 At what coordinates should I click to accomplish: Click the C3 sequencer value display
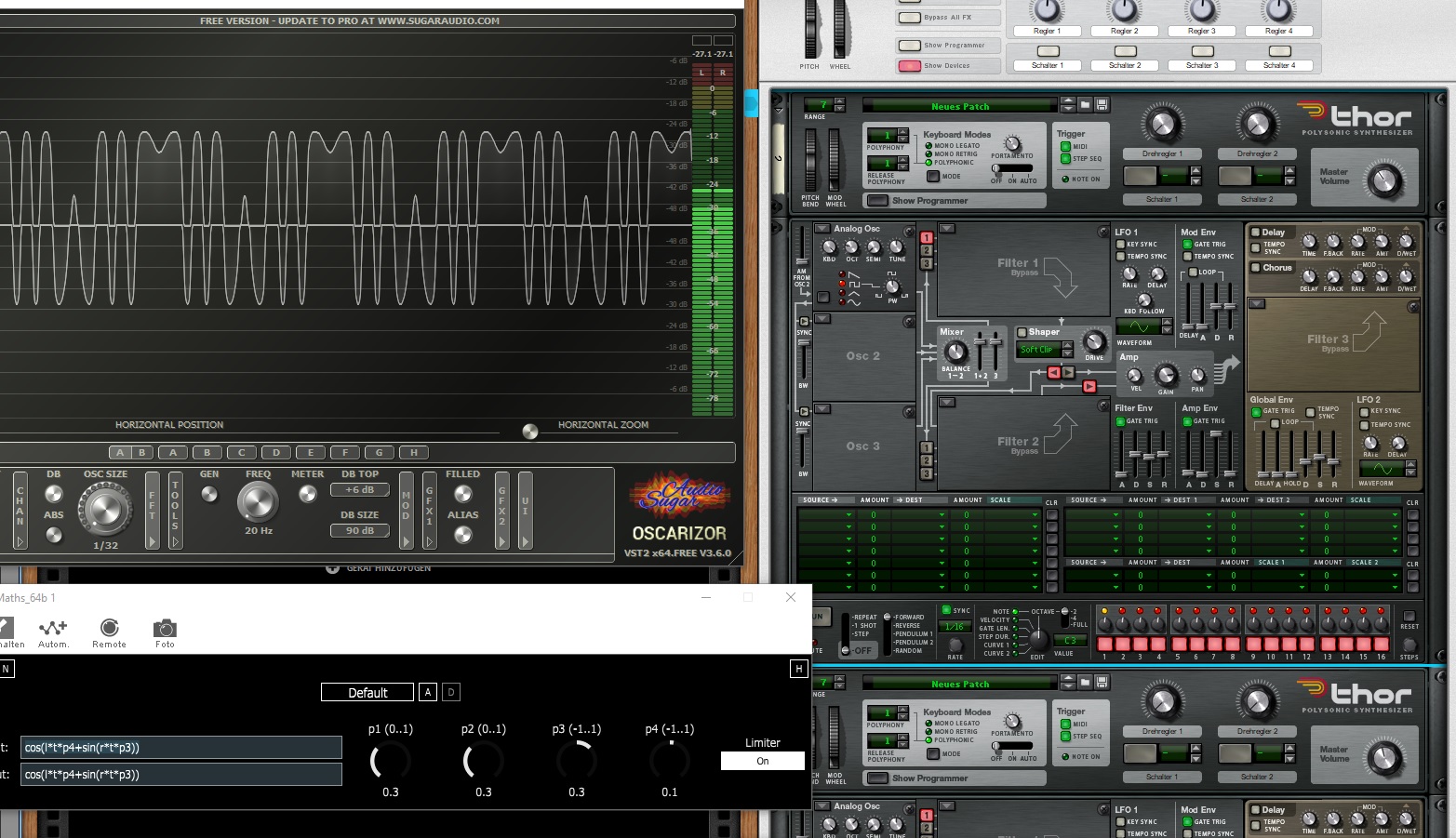(x=1070, y=640)
